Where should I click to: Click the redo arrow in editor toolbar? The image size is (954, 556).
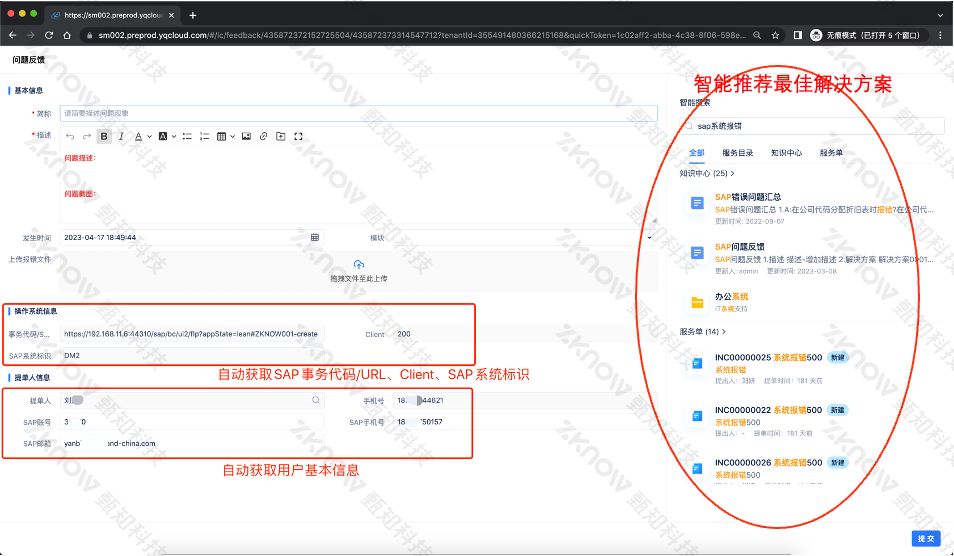click(87, 136)
